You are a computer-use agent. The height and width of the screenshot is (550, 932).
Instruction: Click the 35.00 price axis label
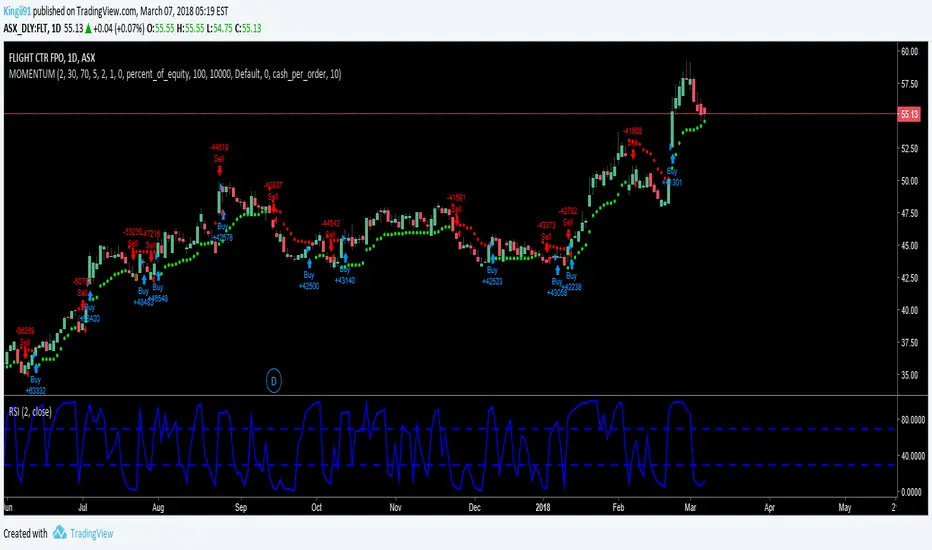[909, 375]
